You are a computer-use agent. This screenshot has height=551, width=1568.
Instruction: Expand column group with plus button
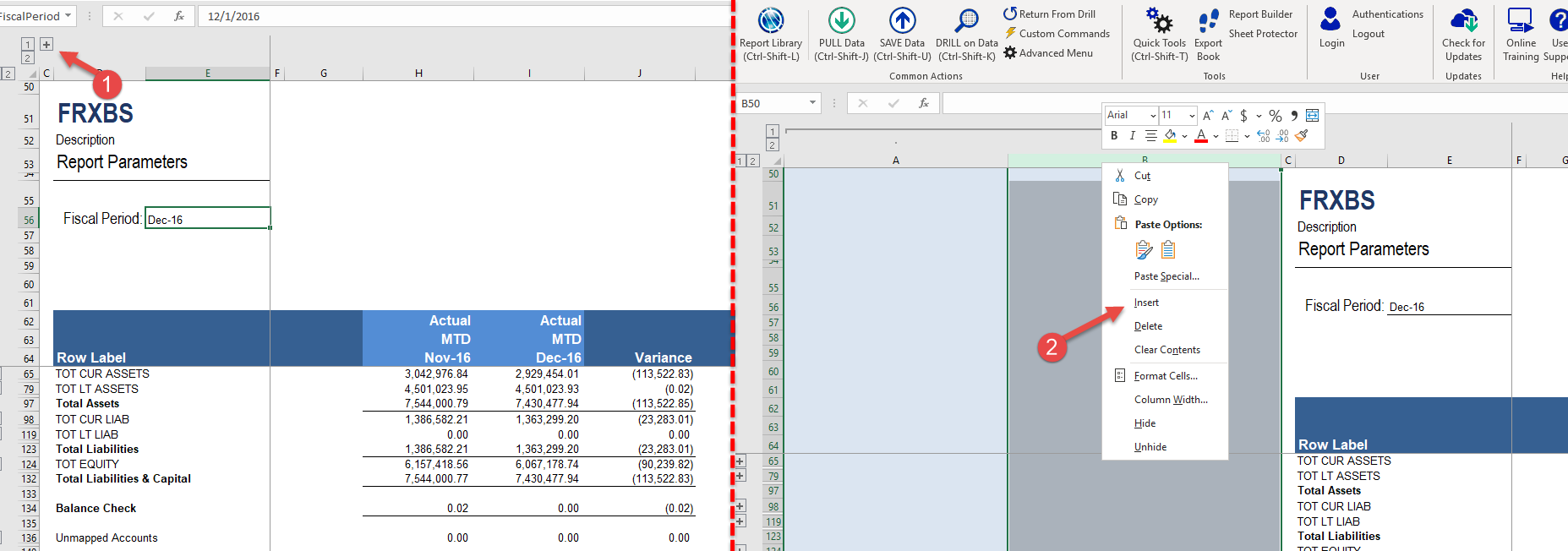[x=46, y=44]
